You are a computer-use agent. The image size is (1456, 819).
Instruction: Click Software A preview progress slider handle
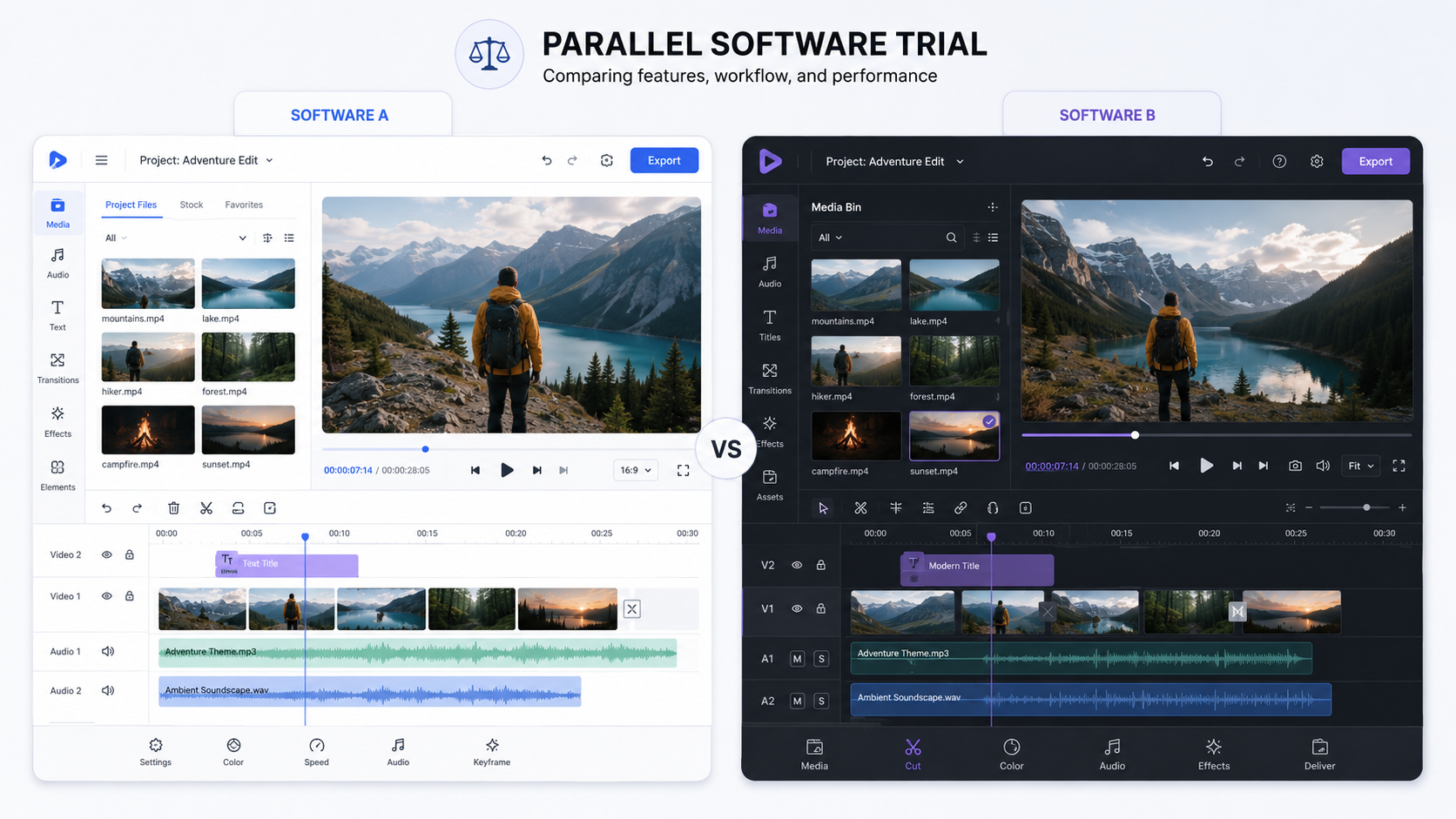tap(425, 449)
